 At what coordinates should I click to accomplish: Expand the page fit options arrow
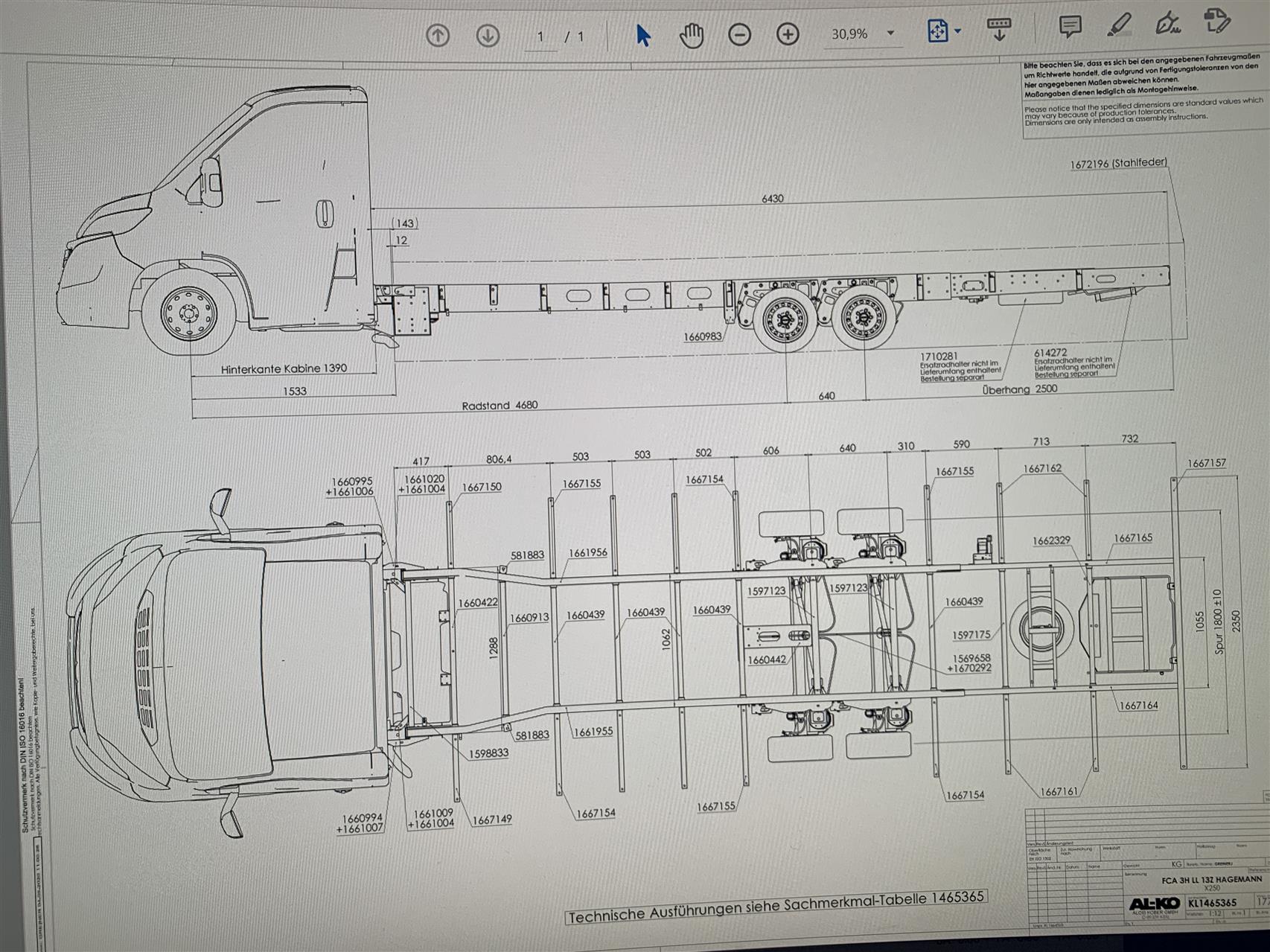click(x=958, y=31)
